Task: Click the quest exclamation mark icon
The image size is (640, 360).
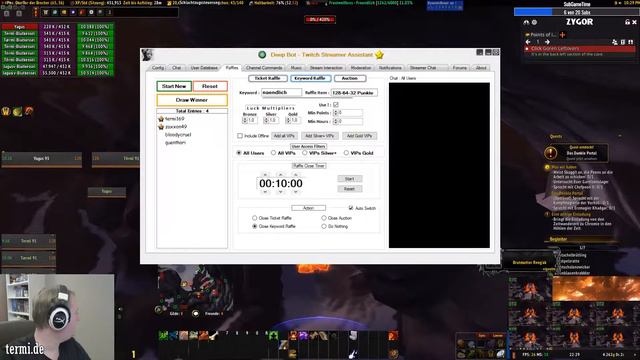Action: coord(551,153)
